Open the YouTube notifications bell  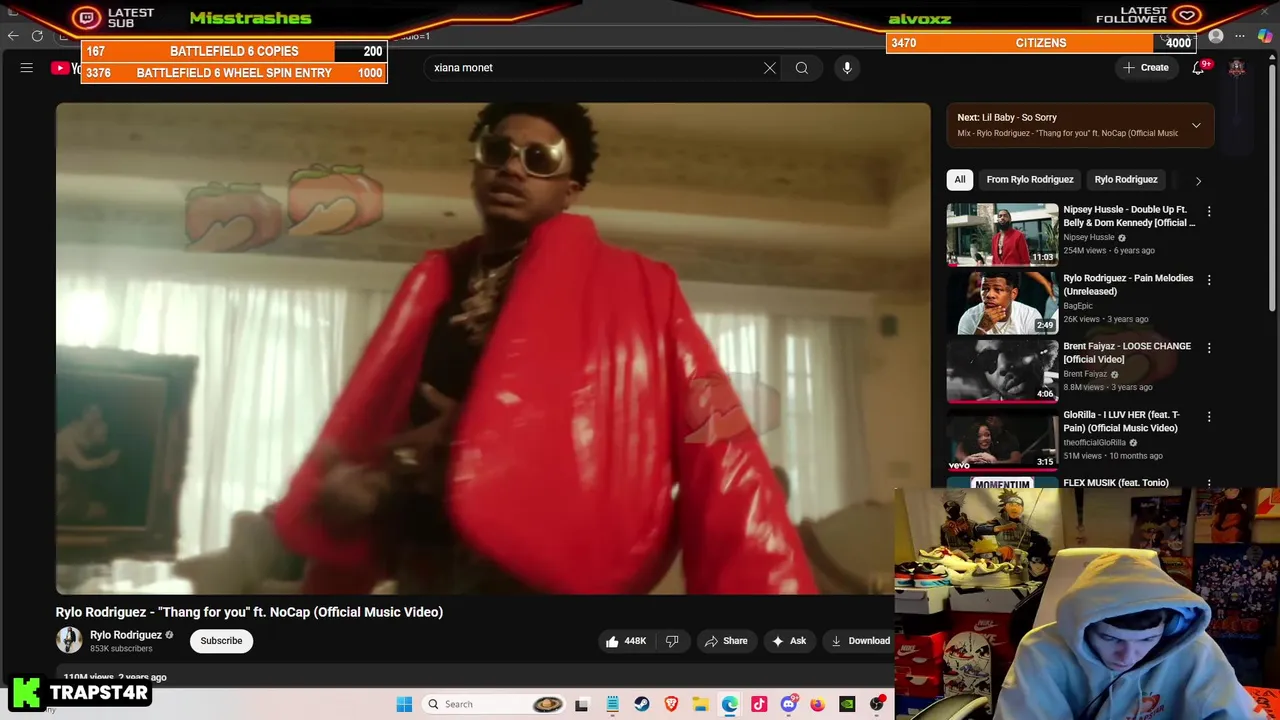pyautogui.click(x=1198, y=68)
